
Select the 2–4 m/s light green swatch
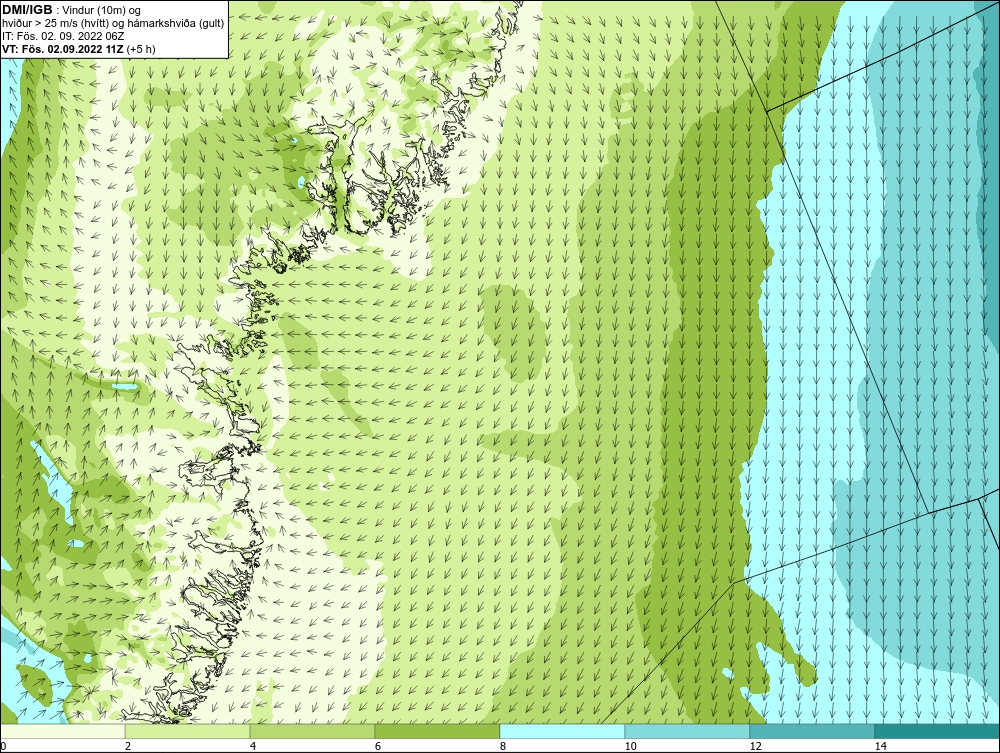pyautogui.click(x=188, y=731)
